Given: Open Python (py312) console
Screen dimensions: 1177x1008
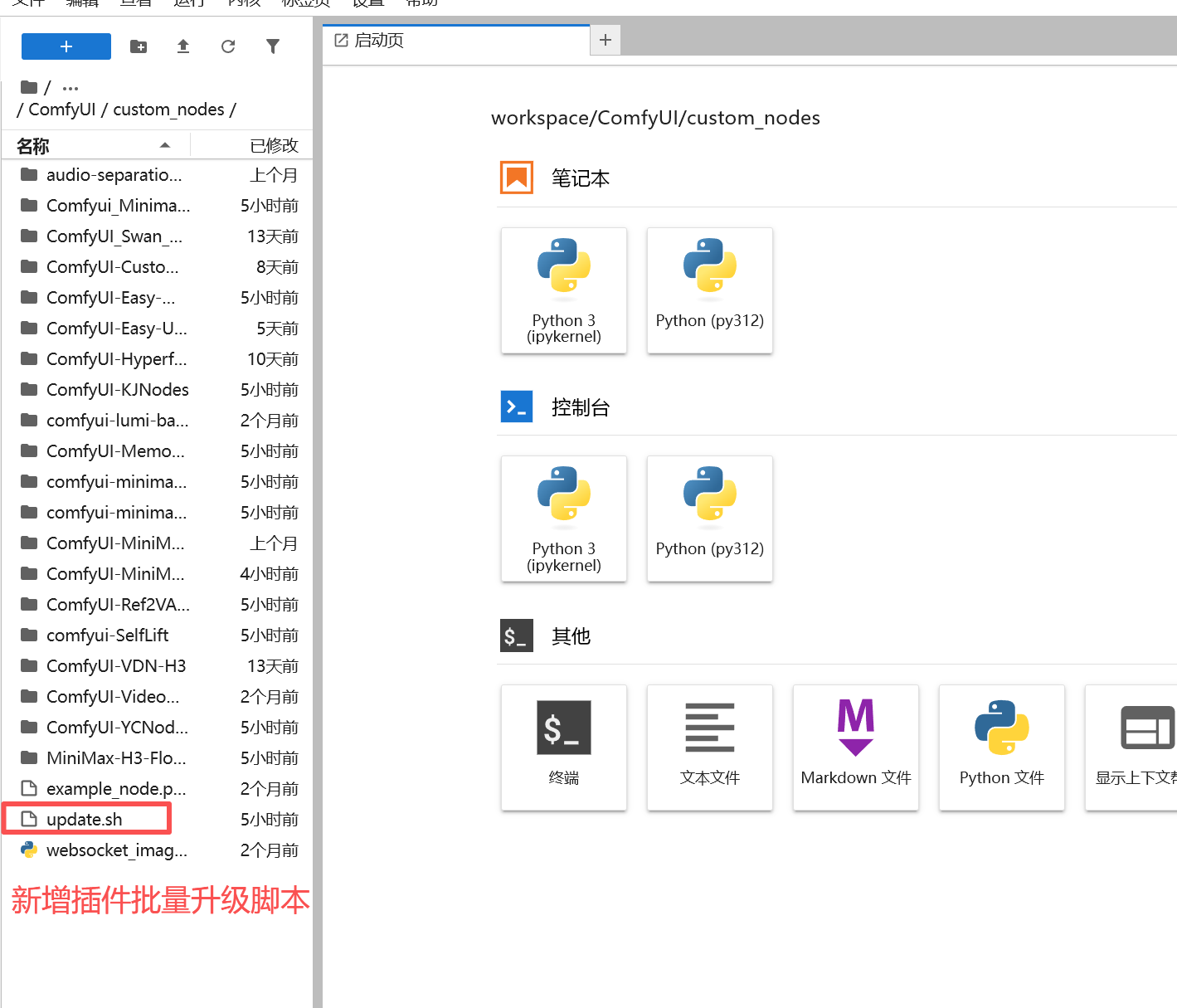Looking at the screenshot, I should coord(710,519).
